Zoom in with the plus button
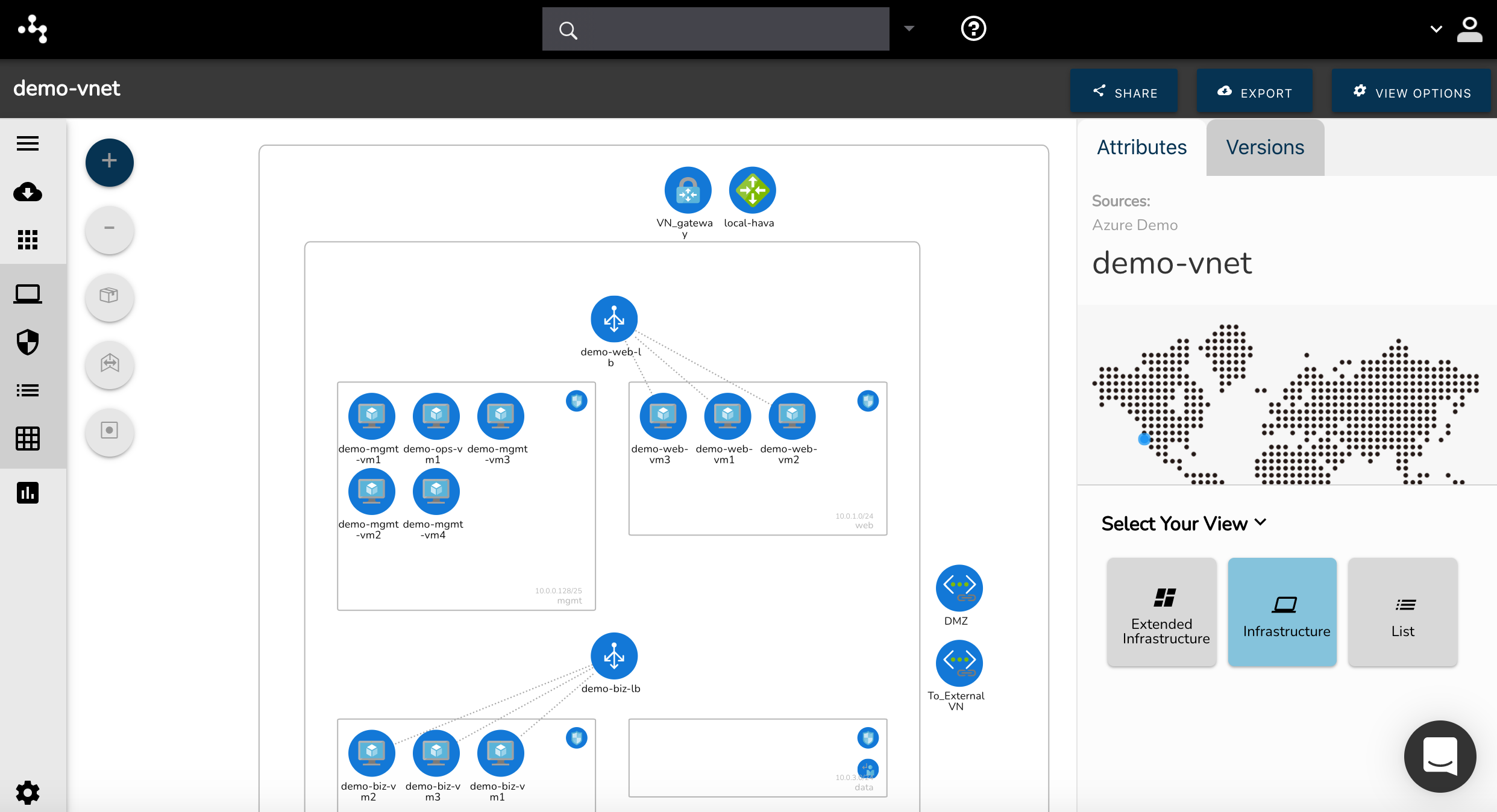The width and height of the screenshot is (1497, 812). pyautogui.click(x=110, y=162)
